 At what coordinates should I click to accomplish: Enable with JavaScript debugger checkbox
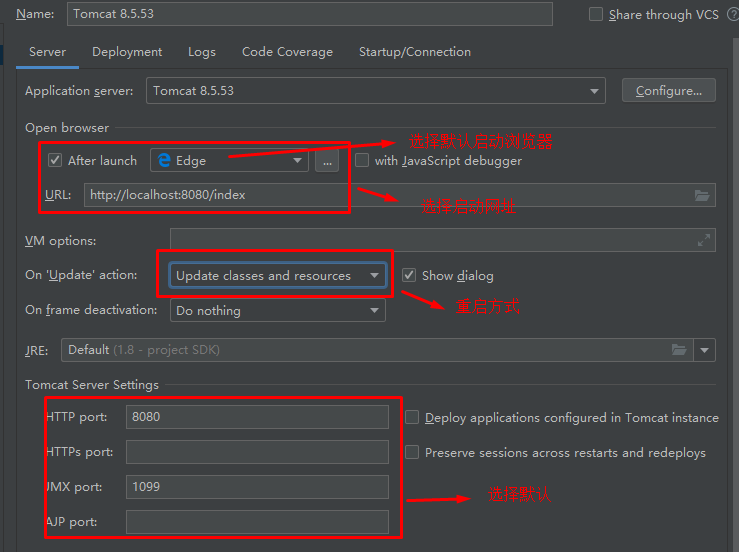click(362, 160)
